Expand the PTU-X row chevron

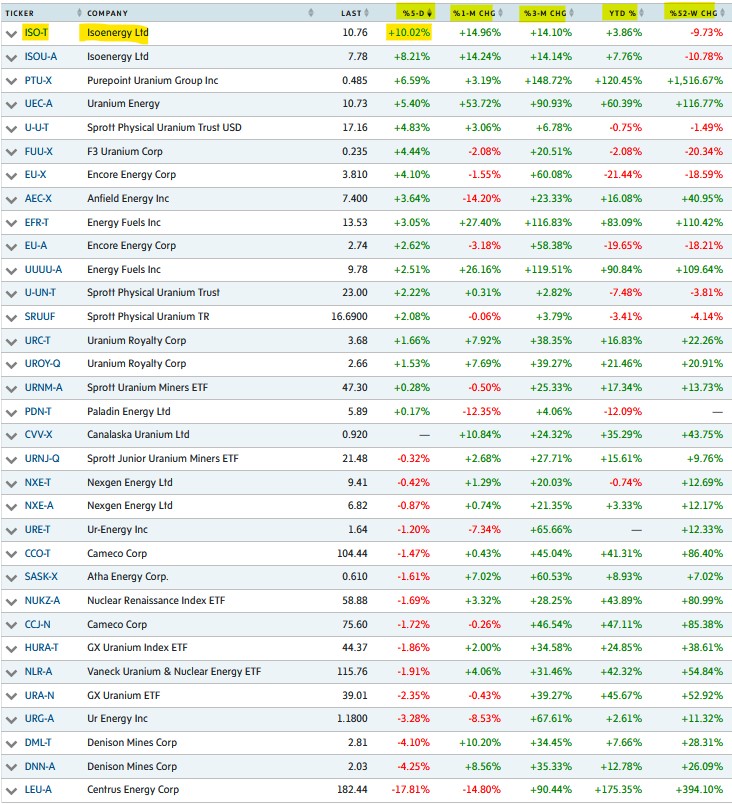[11, 82]
